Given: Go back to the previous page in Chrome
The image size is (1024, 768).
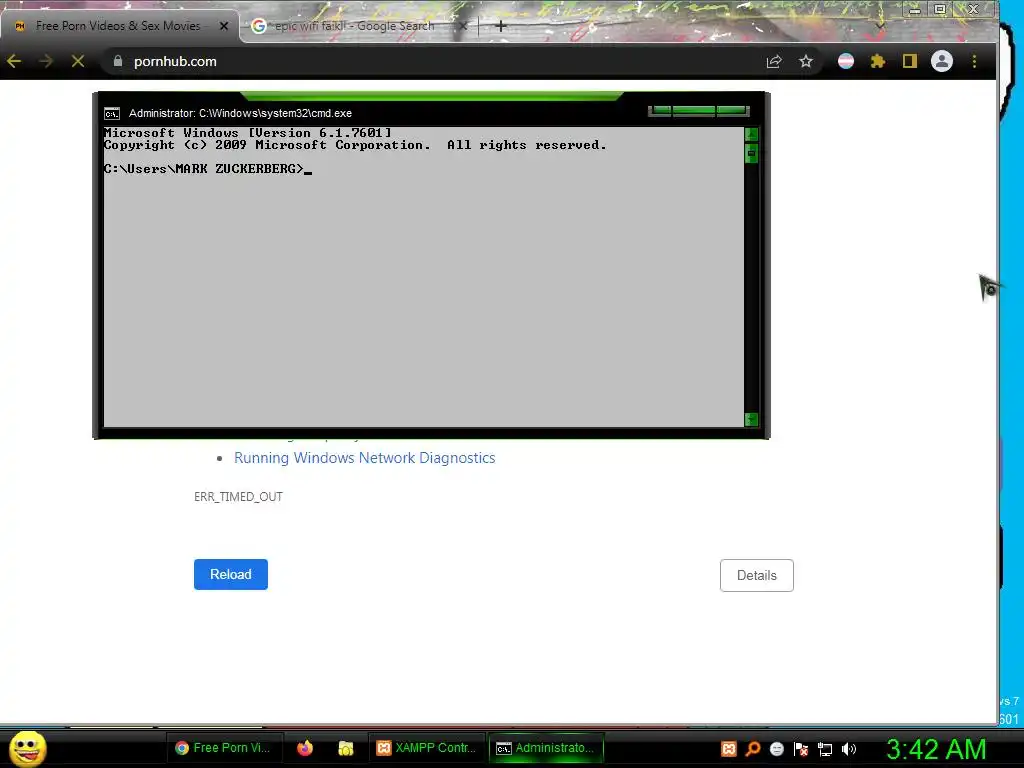Looking at the screenshot, I should pos(14,61).
